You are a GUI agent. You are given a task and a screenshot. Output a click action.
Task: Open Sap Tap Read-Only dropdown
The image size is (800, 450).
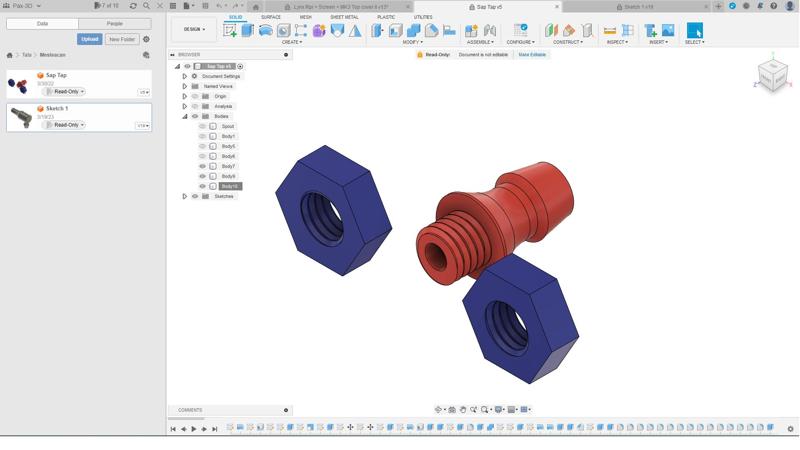tap(65, 92)
